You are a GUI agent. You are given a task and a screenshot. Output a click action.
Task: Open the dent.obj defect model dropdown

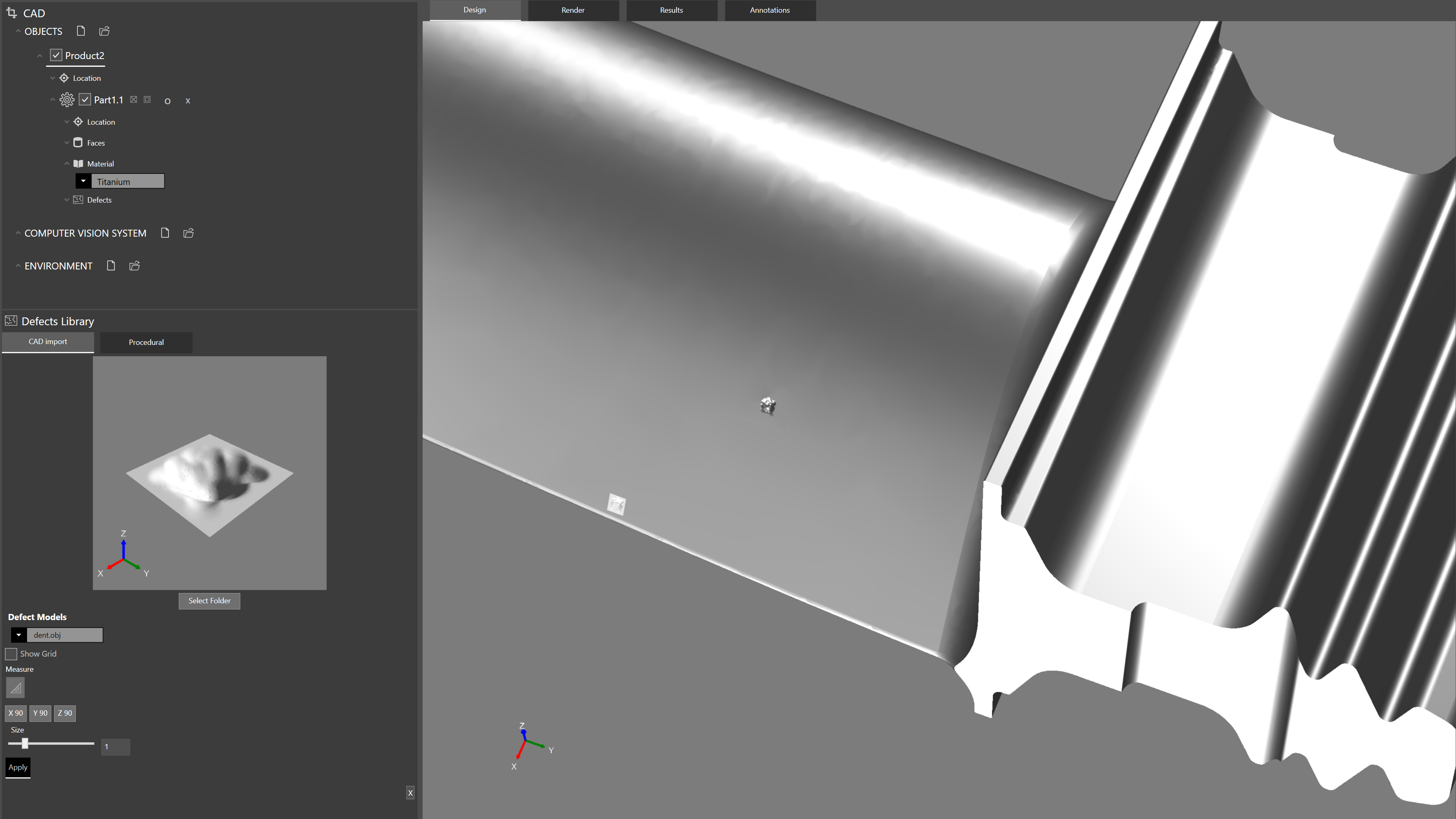[x=18, y=635]
